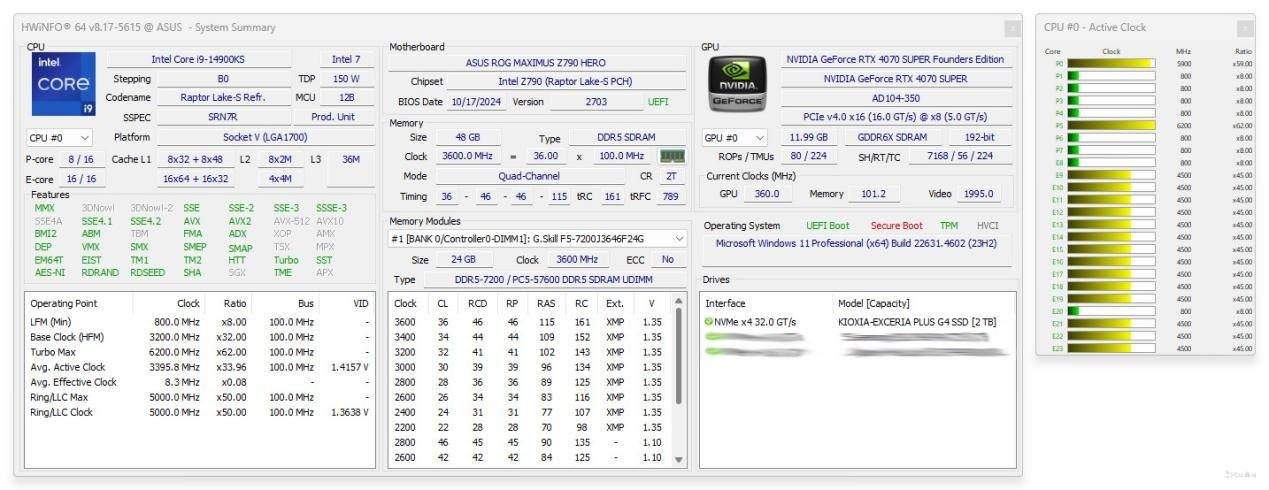Click the UEFI Boot status label
Image resolution: width=1269 pixels, height=490 pixels.
click(828, 226)
